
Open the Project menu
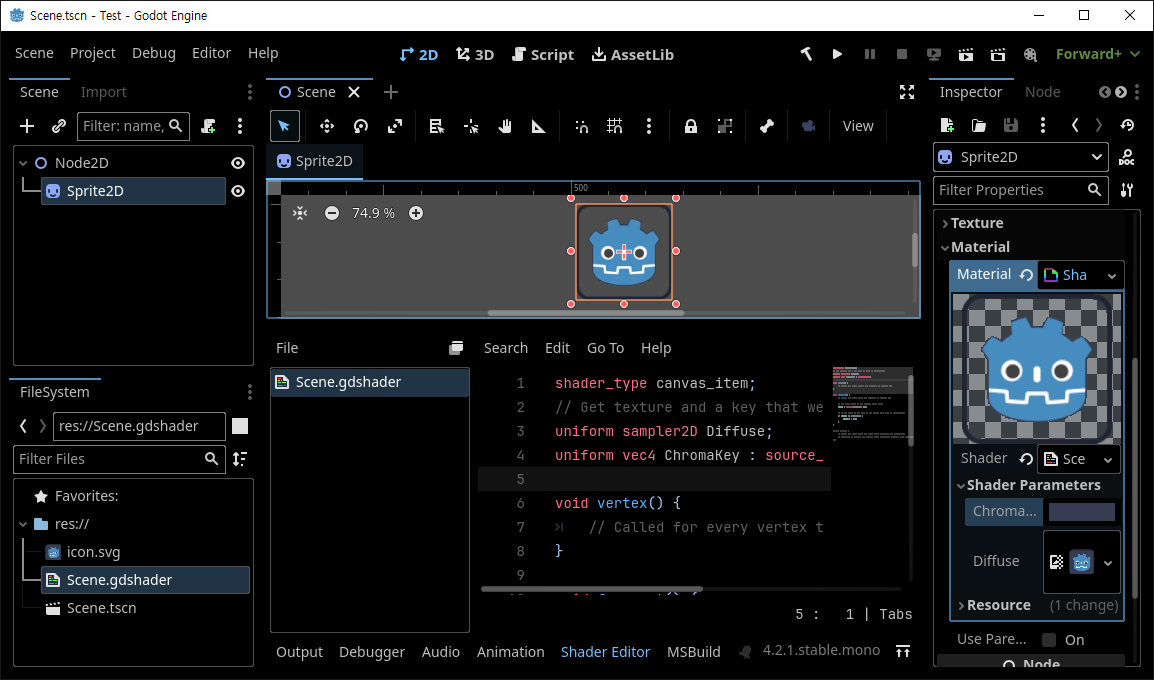(93, 53)
